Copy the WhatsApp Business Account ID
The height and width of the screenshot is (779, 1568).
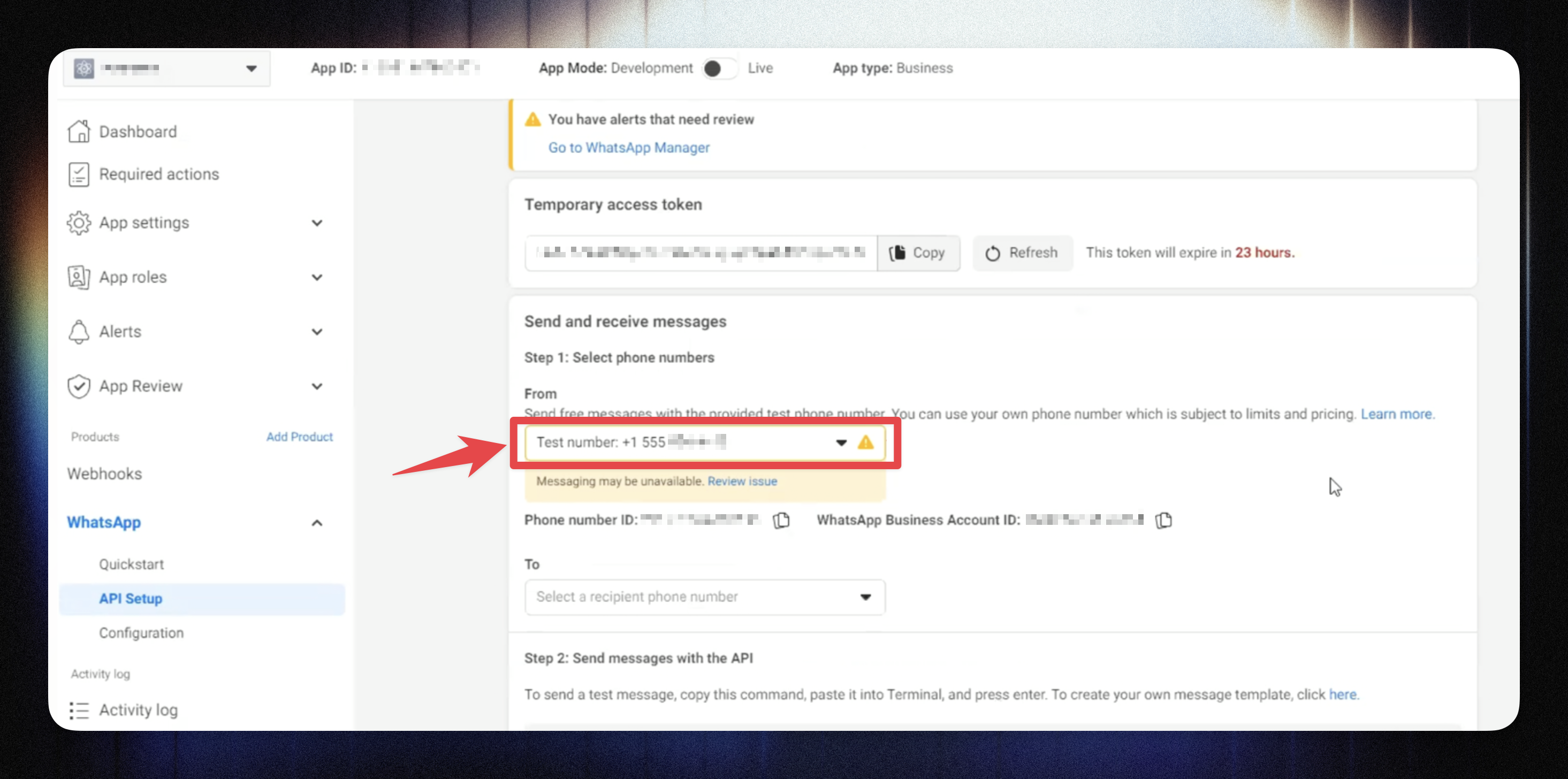pos(1163,521)
